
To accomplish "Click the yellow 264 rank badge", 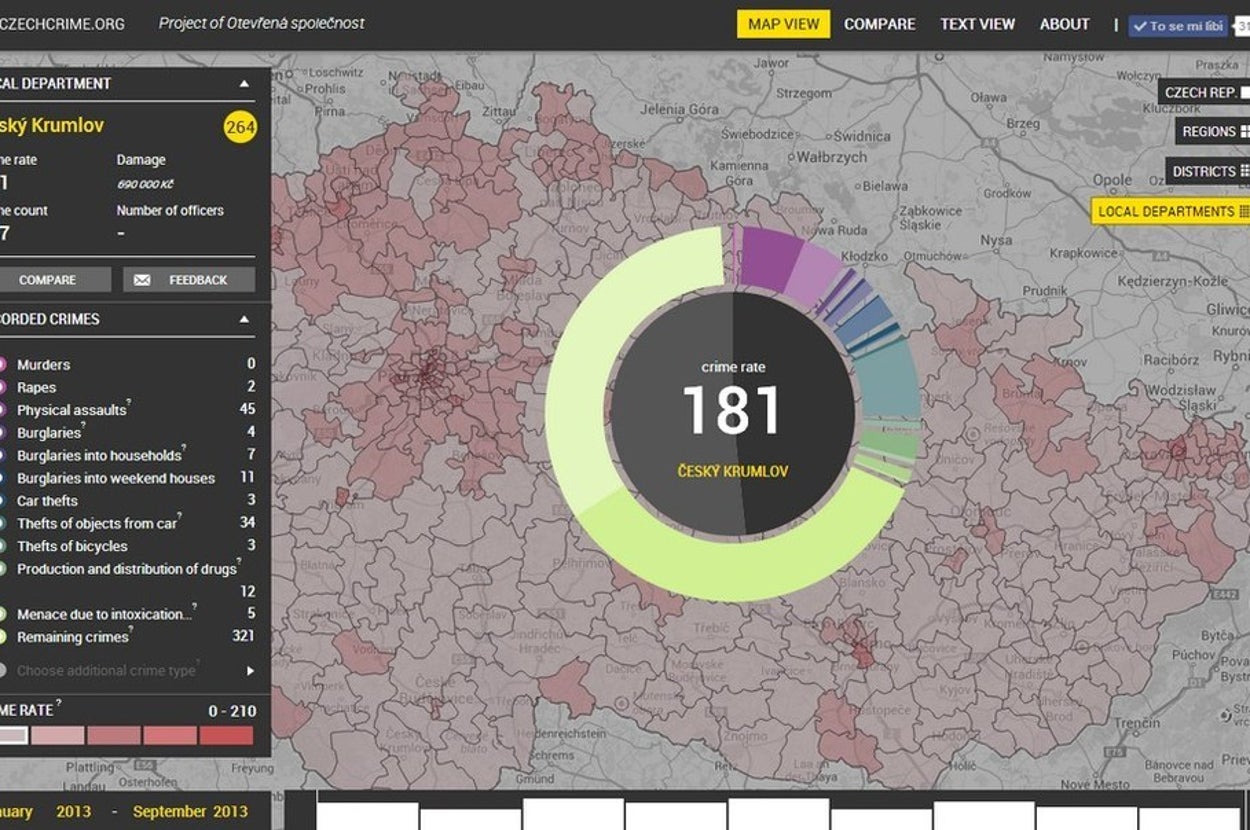I will (240, 127).
